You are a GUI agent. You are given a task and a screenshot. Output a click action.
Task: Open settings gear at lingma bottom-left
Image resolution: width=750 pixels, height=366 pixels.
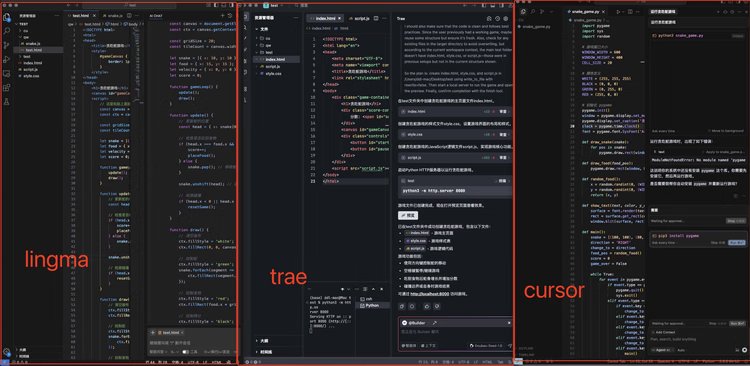point(7,352)
